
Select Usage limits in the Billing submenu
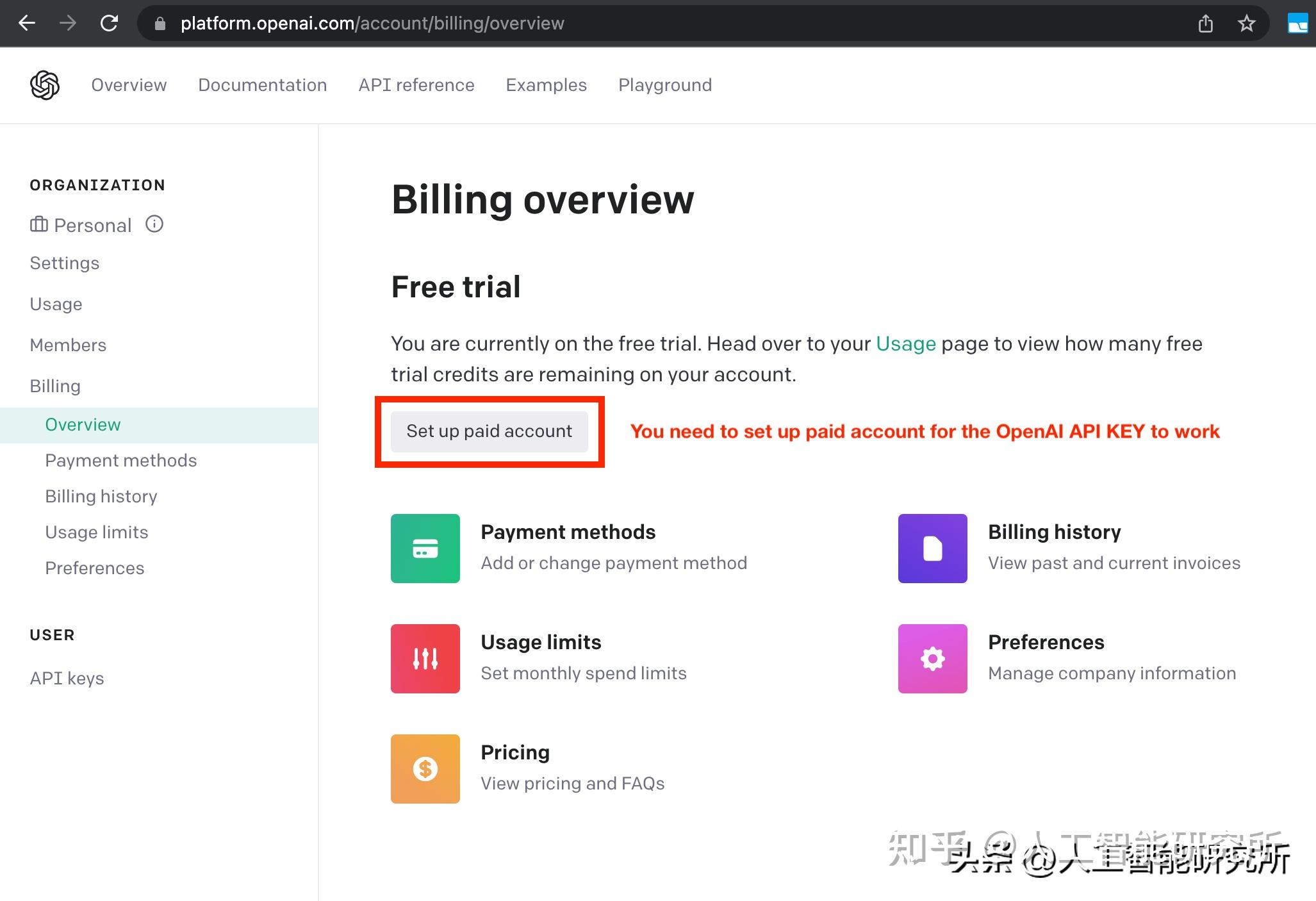pos(96,533)
